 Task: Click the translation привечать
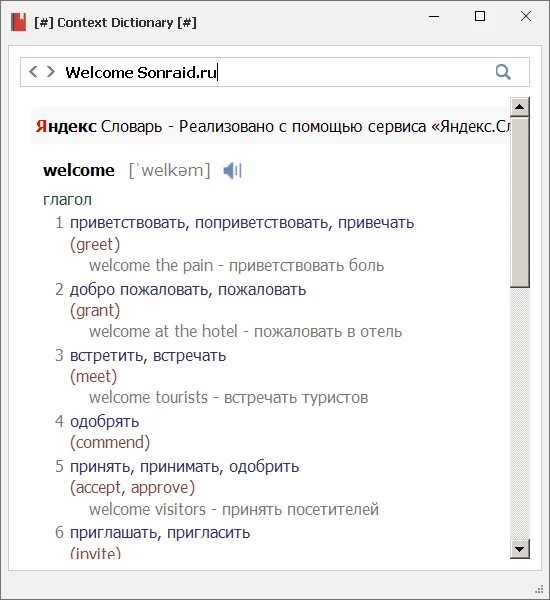(x=376, y=223)
